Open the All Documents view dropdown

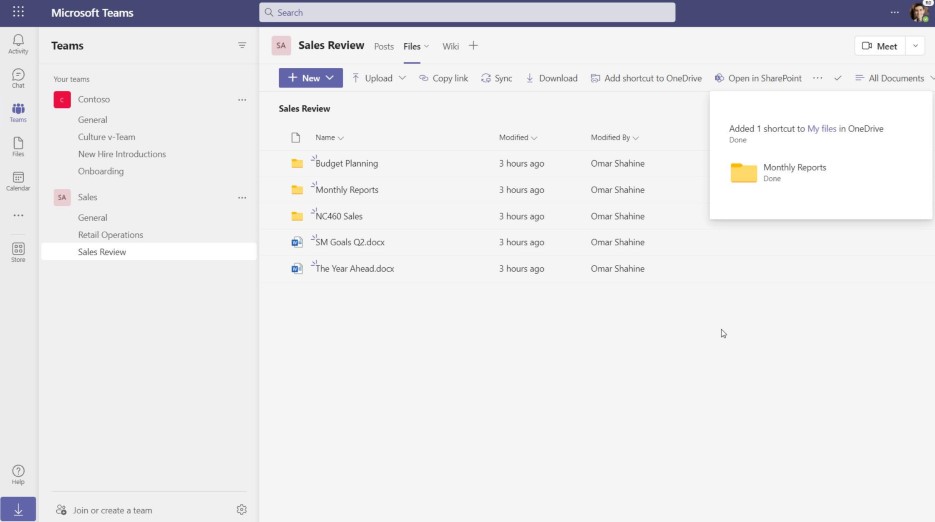894,78
